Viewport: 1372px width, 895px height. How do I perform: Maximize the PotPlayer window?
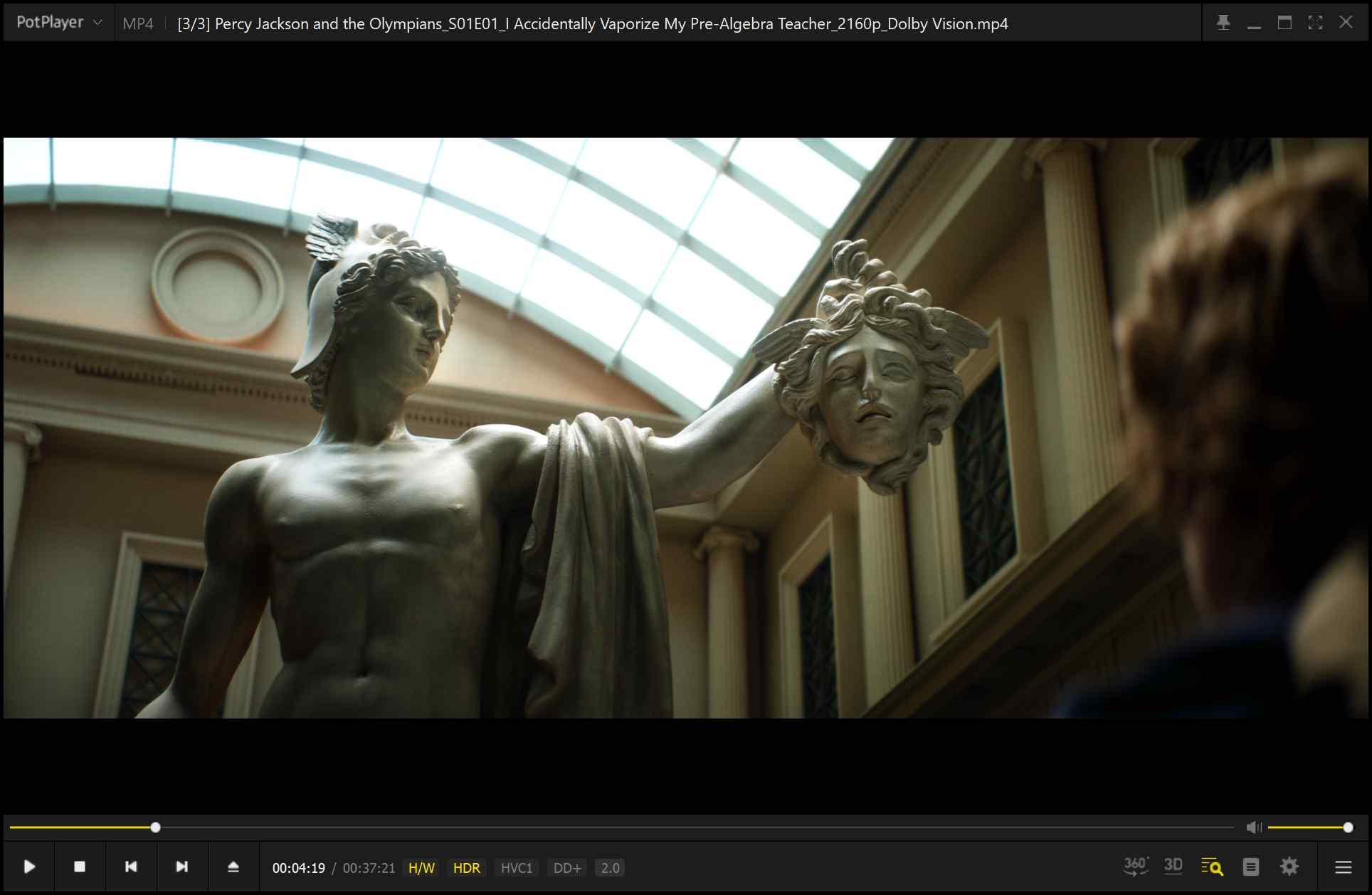click(1284, 23)
